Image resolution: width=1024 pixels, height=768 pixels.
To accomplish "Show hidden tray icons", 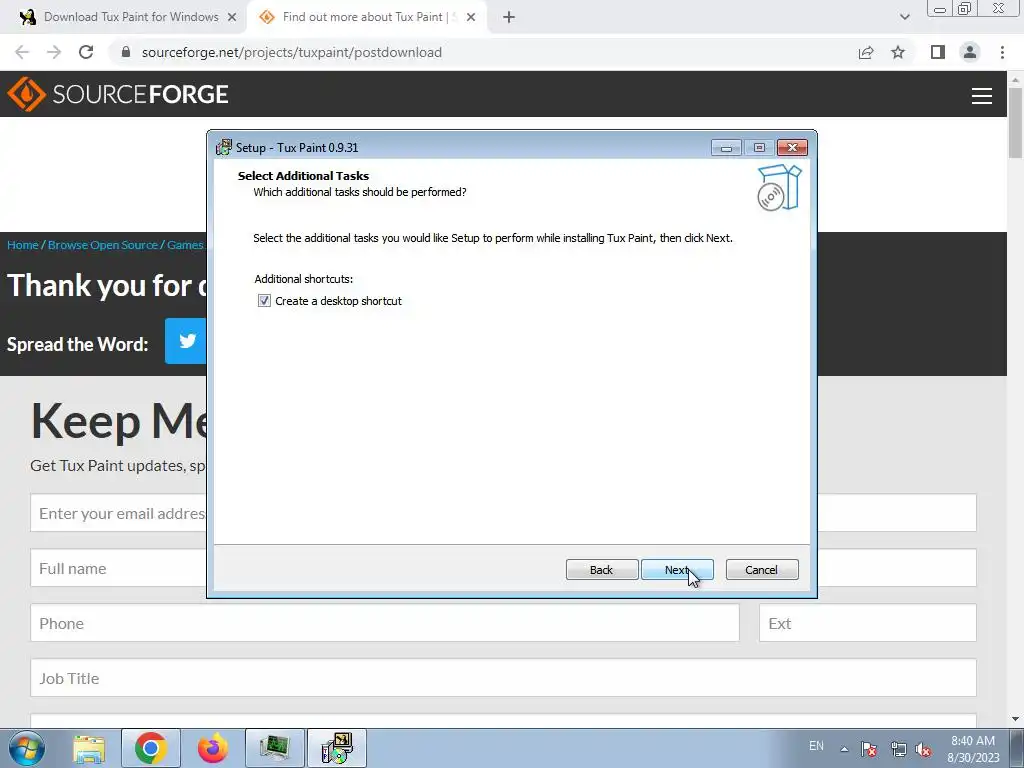I will (x=844, y=749).
